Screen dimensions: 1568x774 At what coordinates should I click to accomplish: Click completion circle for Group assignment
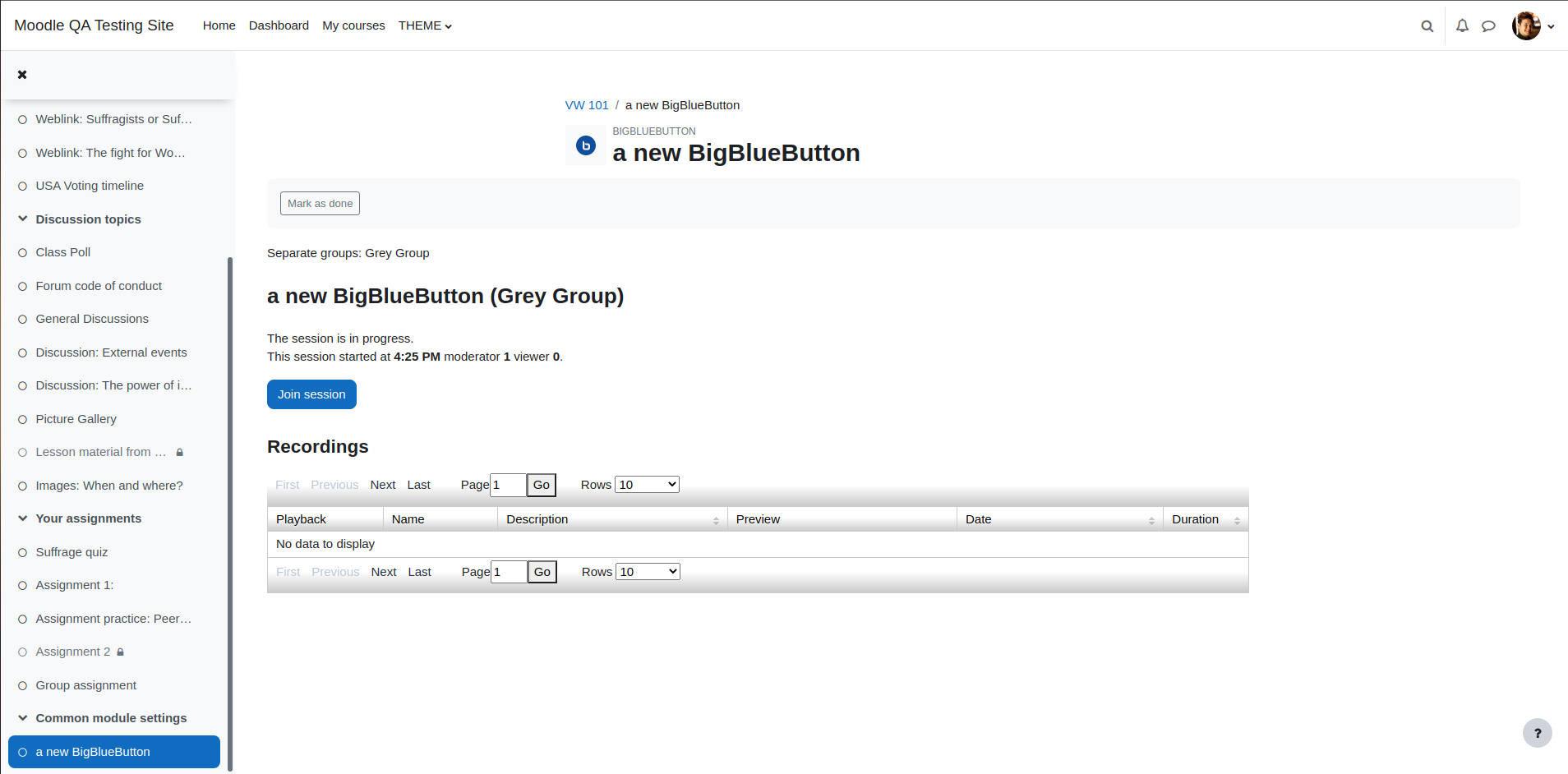[22, 686]
